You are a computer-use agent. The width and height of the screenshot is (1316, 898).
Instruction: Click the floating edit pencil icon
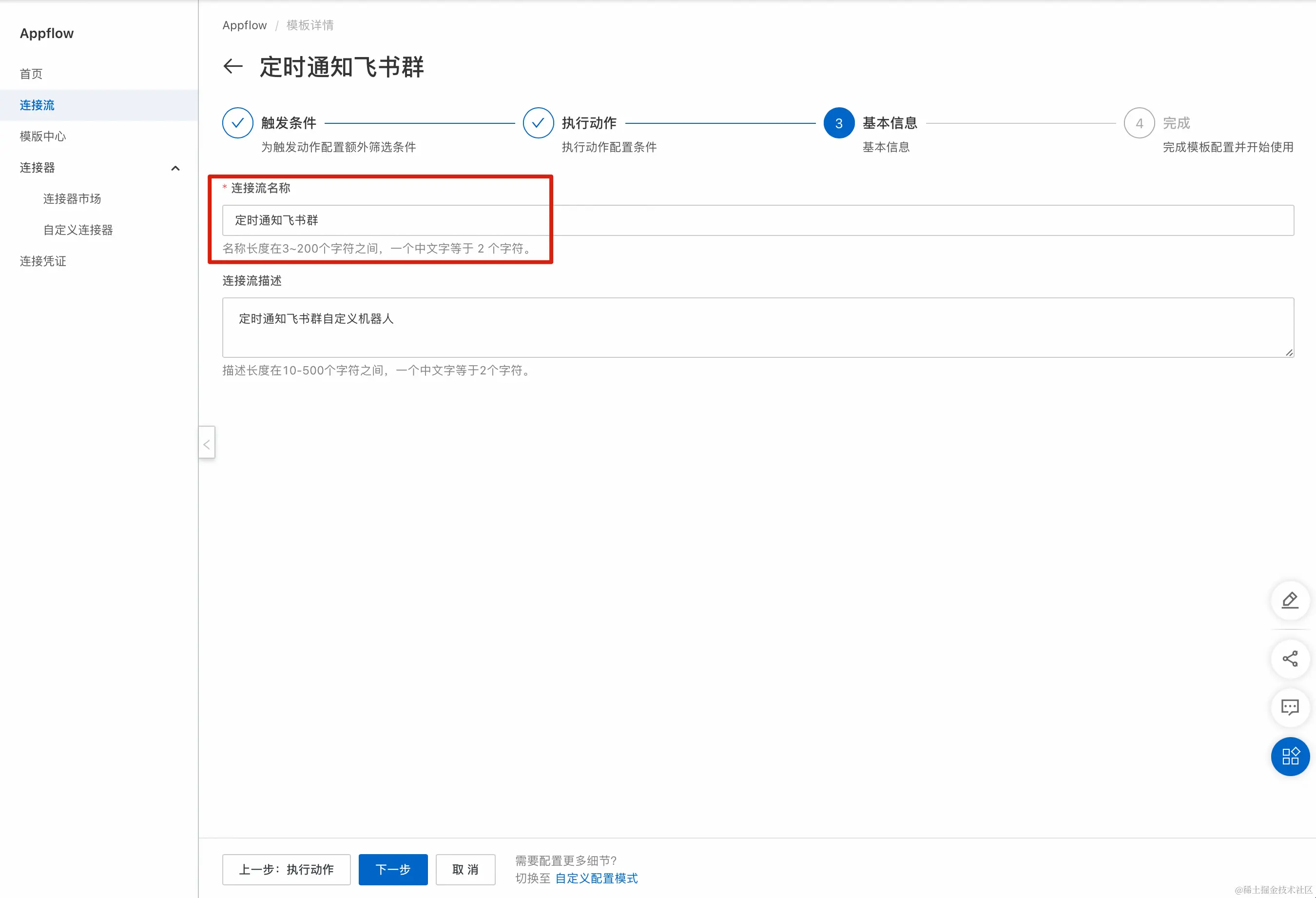[1289, 601]
